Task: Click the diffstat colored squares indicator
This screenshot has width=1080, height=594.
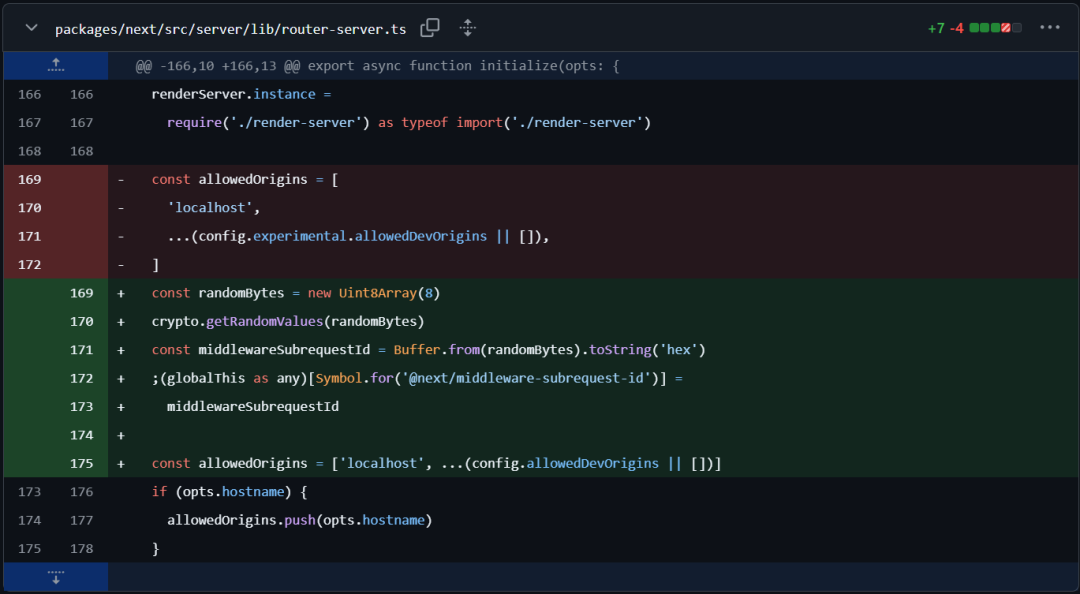Action: click(x=996, y=28)
